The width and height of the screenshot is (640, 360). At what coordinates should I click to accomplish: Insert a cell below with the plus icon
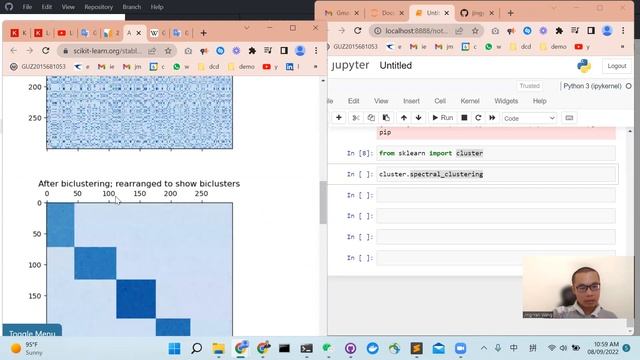338,118
